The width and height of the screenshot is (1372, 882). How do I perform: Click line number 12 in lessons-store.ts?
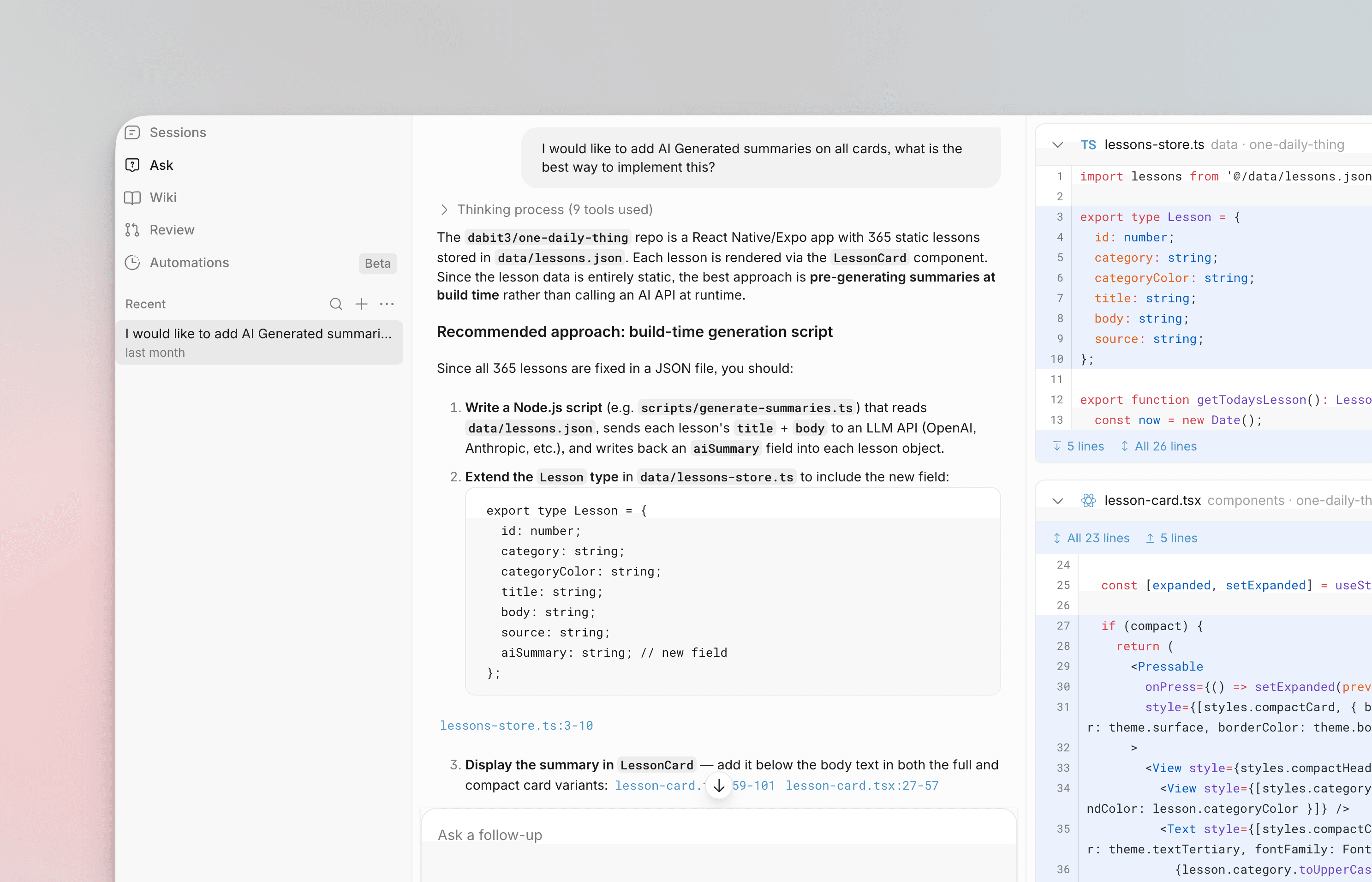(1056, 400)
